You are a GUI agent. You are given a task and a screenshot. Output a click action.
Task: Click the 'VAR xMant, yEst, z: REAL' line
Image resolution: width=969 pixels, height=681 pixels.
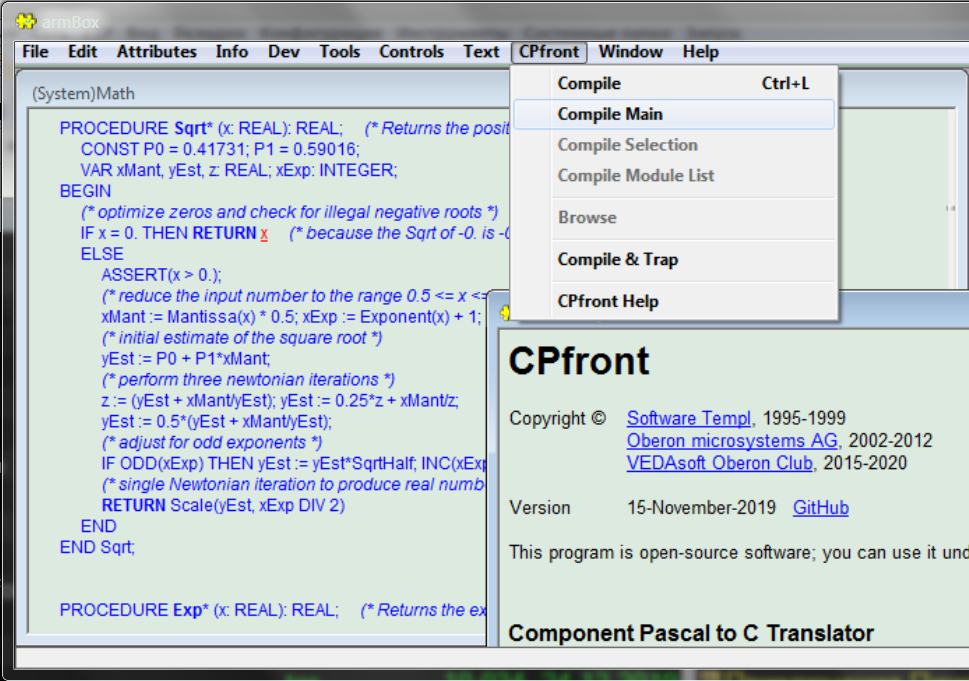click(x=239, y=170)
